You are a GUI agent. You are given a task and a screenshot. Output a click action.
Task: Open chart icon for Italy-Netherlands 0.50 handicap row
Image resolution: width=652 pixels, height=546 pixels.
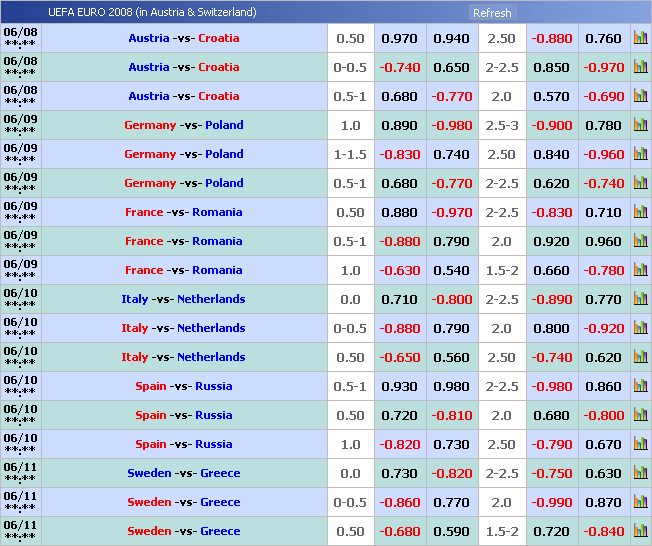point(640,358)
